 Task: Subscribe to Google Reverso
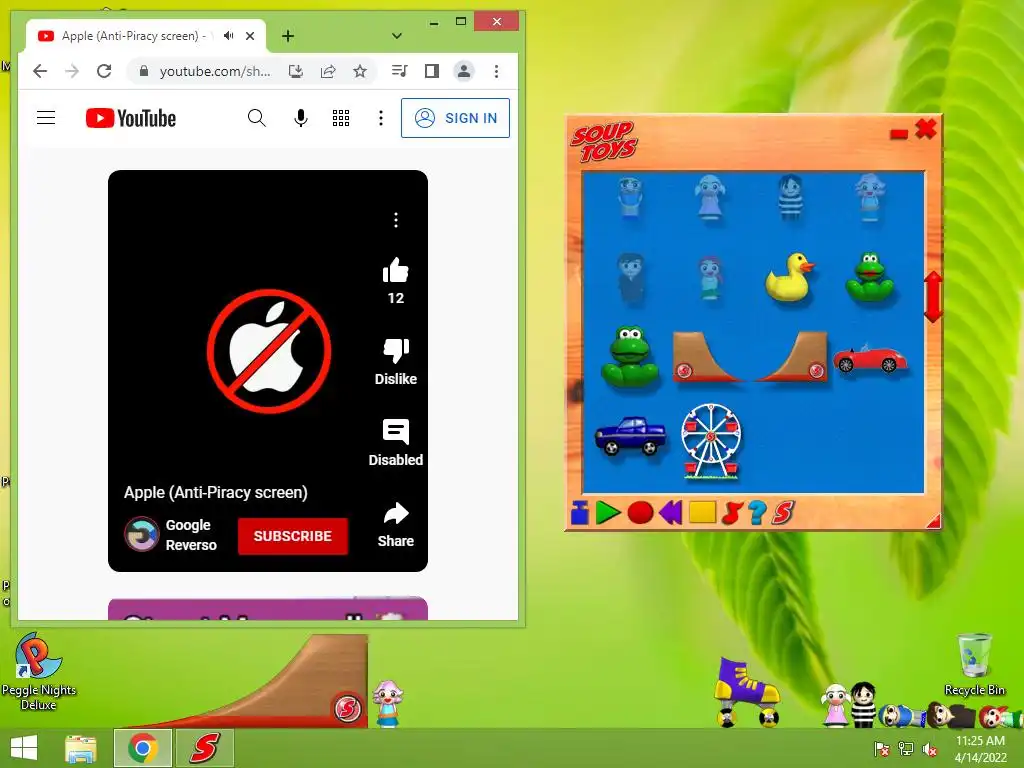pyautogui.click(x=293, y=536)
